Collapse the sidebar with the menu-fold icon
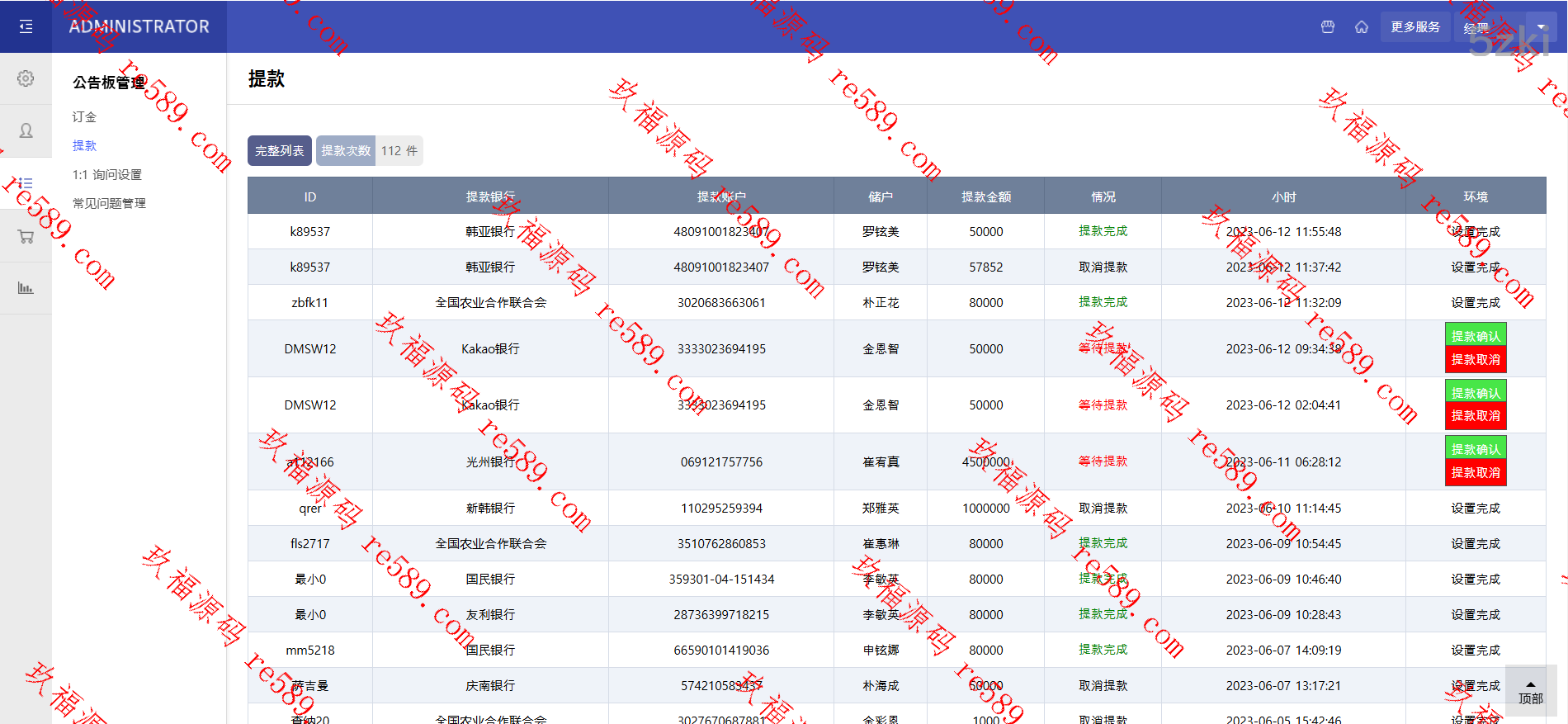Image resolution: width=1568 pixels, height=724 pixels. (x=26, y=26)
